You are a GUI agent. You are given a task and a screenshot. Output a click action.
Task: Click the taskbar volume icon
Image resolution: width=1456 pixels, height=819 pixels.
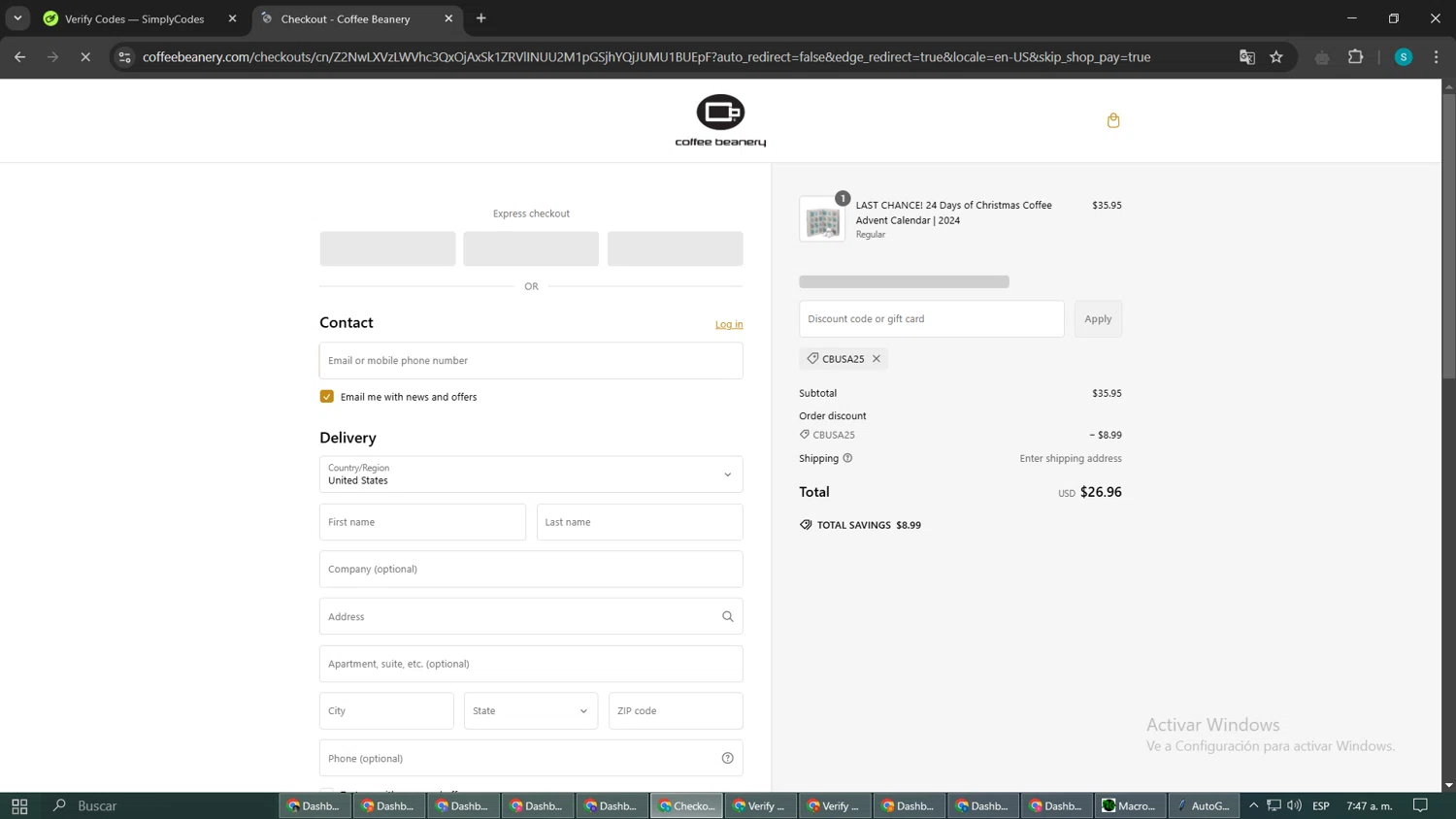click(1295, 805)
